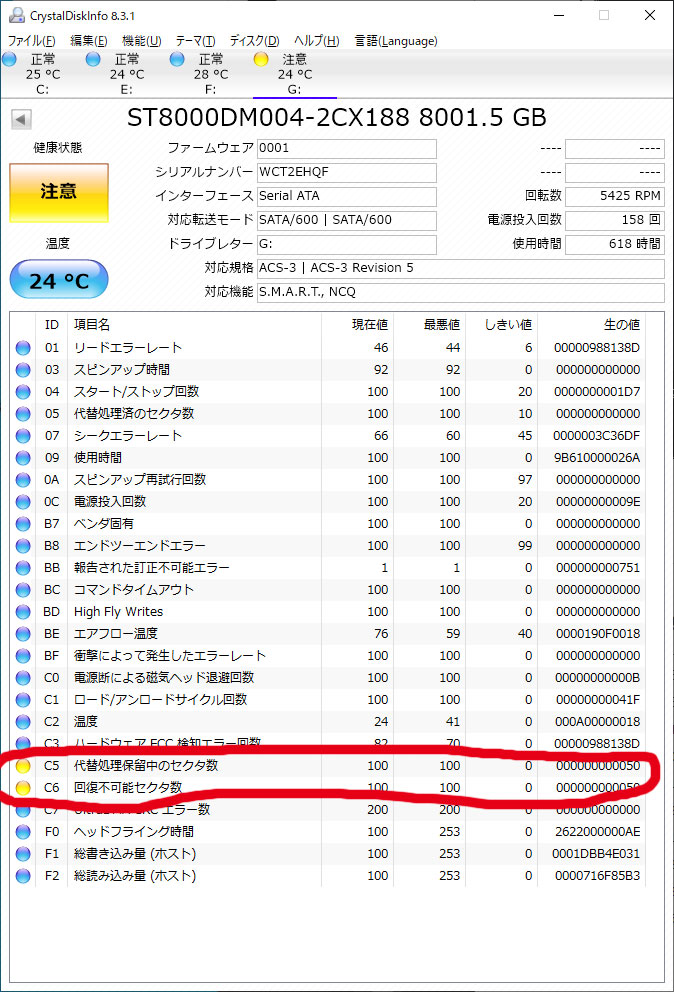This screenshot has height=992, width=674.
Task: Click the features field S.M.A.R.T., NCQ
Action: point(461,292)
